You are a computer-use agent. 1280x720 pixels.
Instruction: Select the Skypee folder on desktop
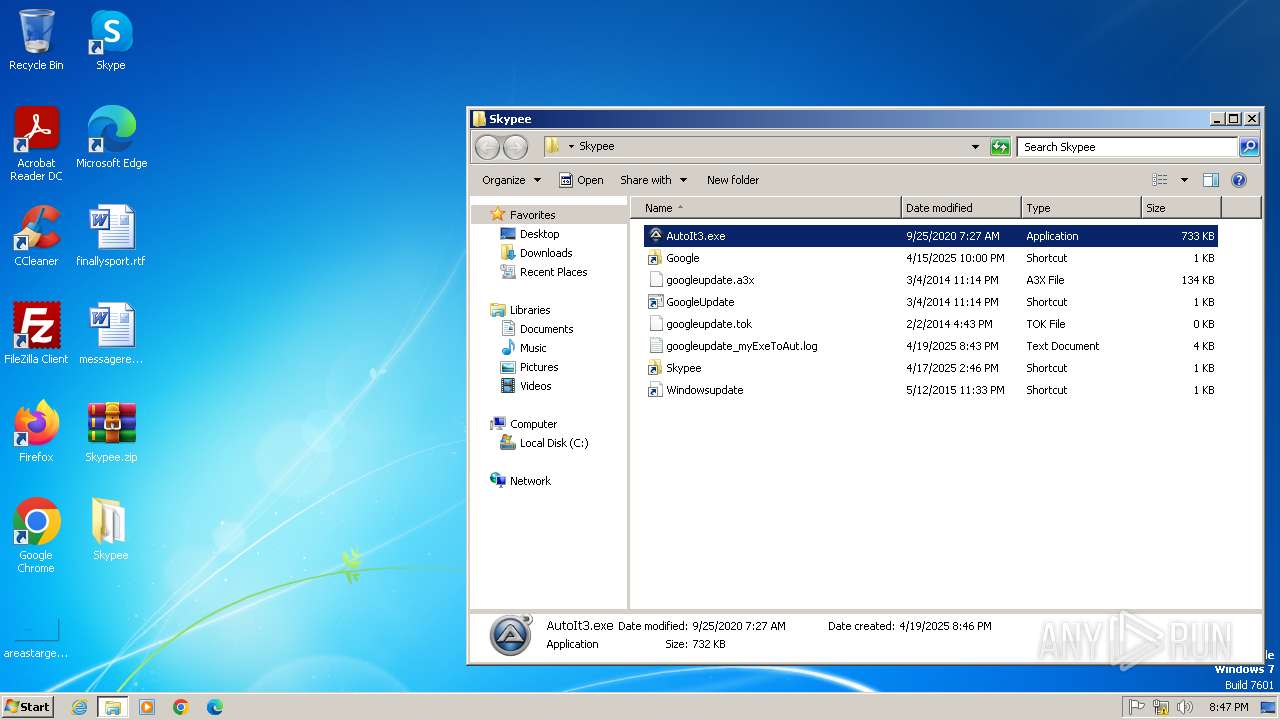tap(111, 530)
